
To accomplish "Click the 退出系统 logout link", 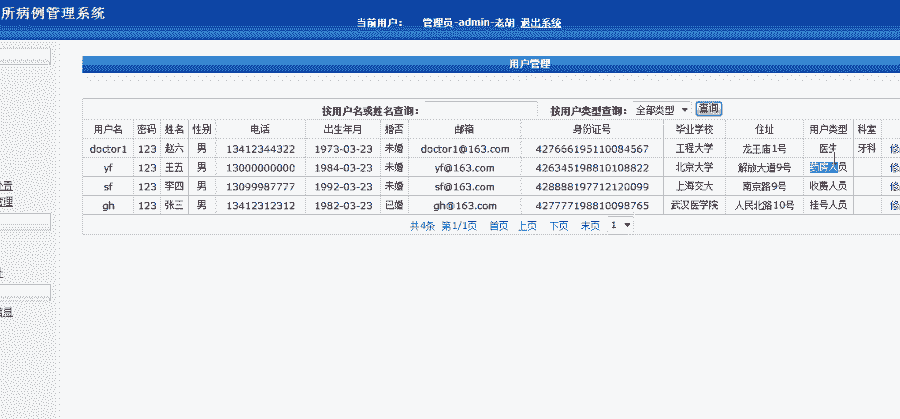I will pyautogui.click(x=540, y=22).
